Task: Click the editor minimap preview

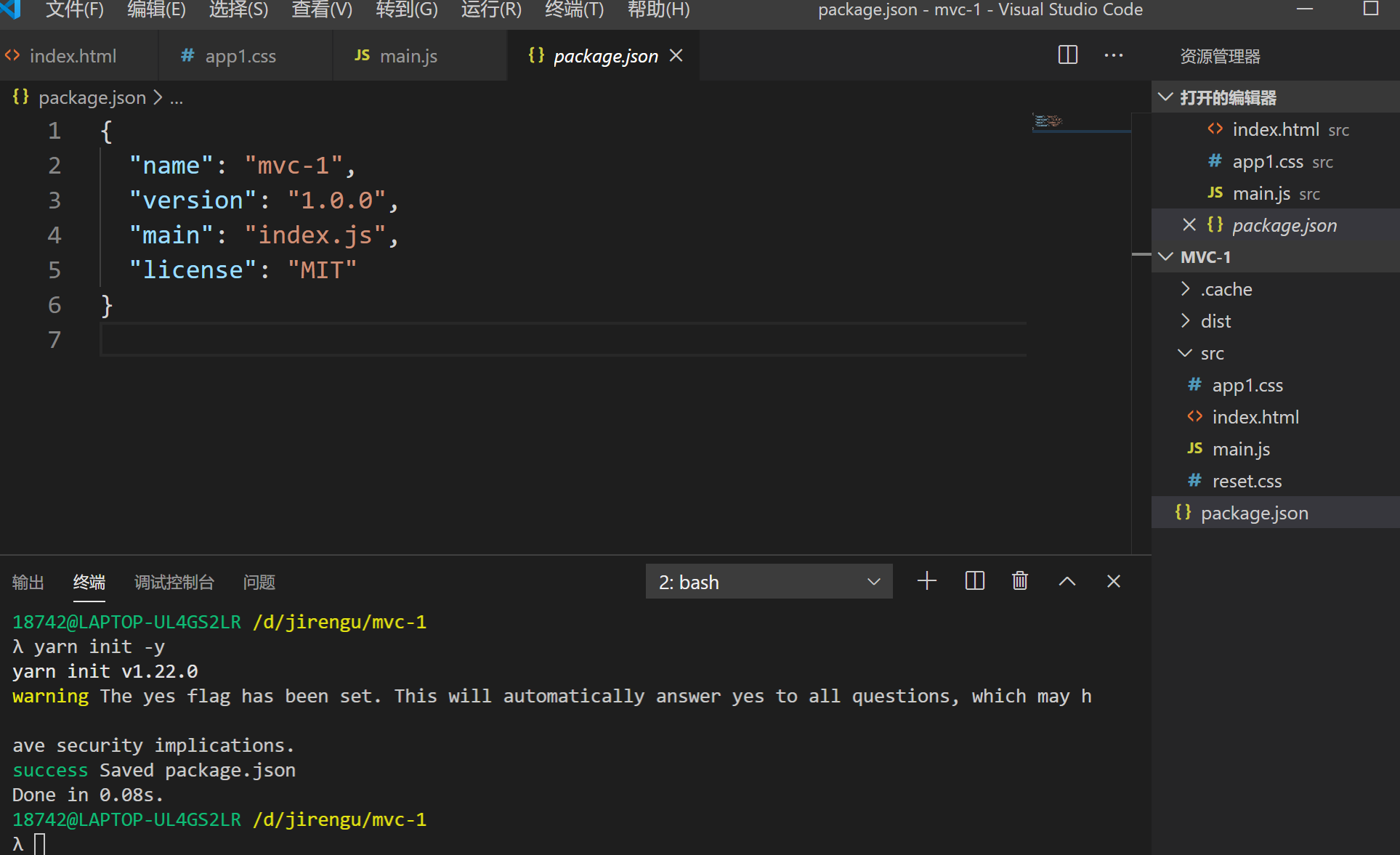Action: pyautogui.click(x=1048, y=121)
